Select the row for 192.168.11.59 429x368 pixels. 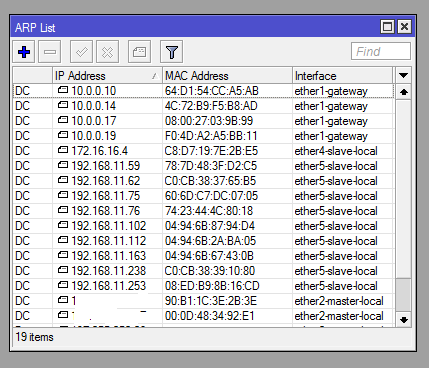pos(203,166)
